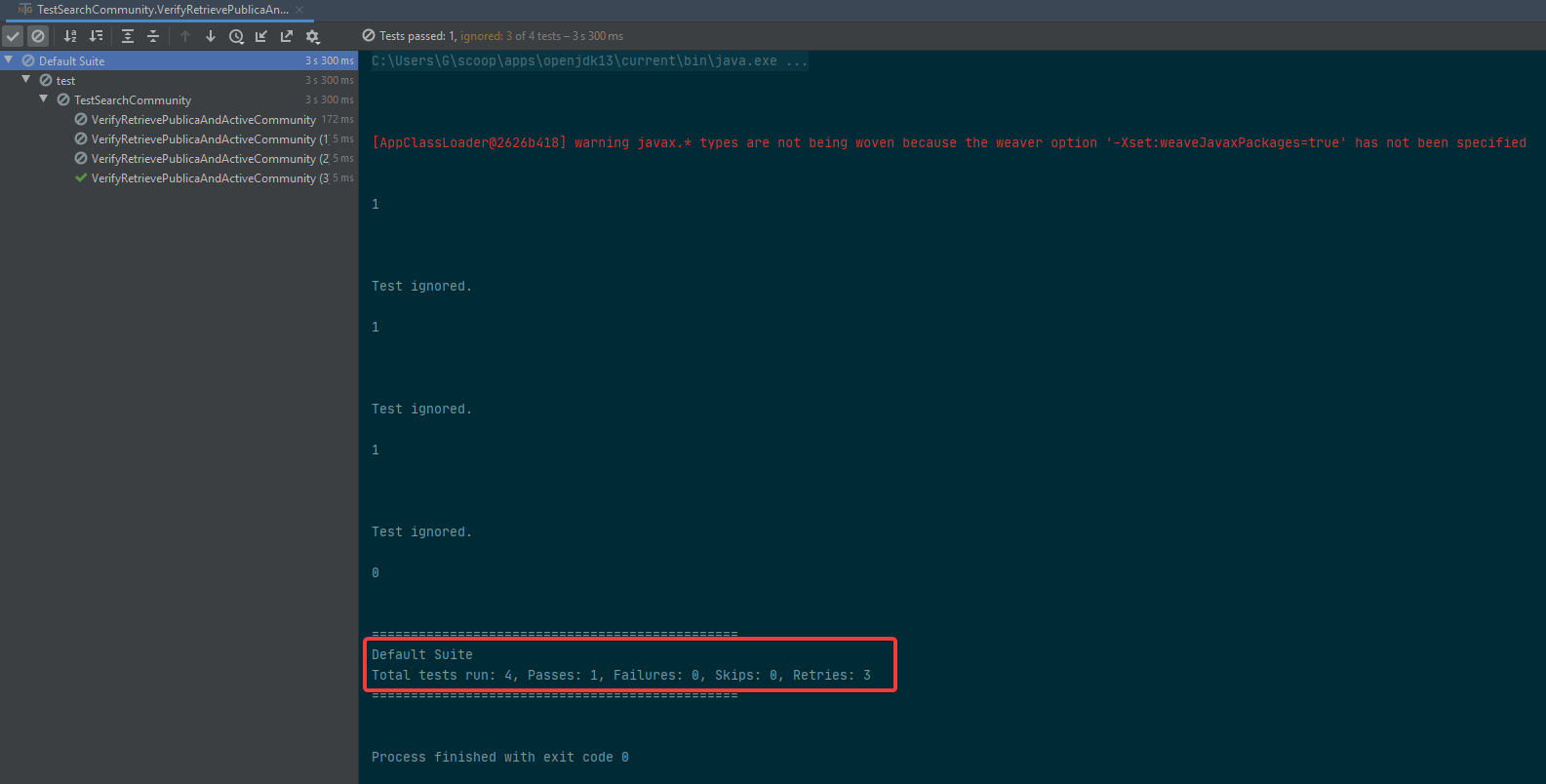Click the first 'Test ignored.' console line
This screenshot has height=784, width=1546.
click(x=421, y=286)
